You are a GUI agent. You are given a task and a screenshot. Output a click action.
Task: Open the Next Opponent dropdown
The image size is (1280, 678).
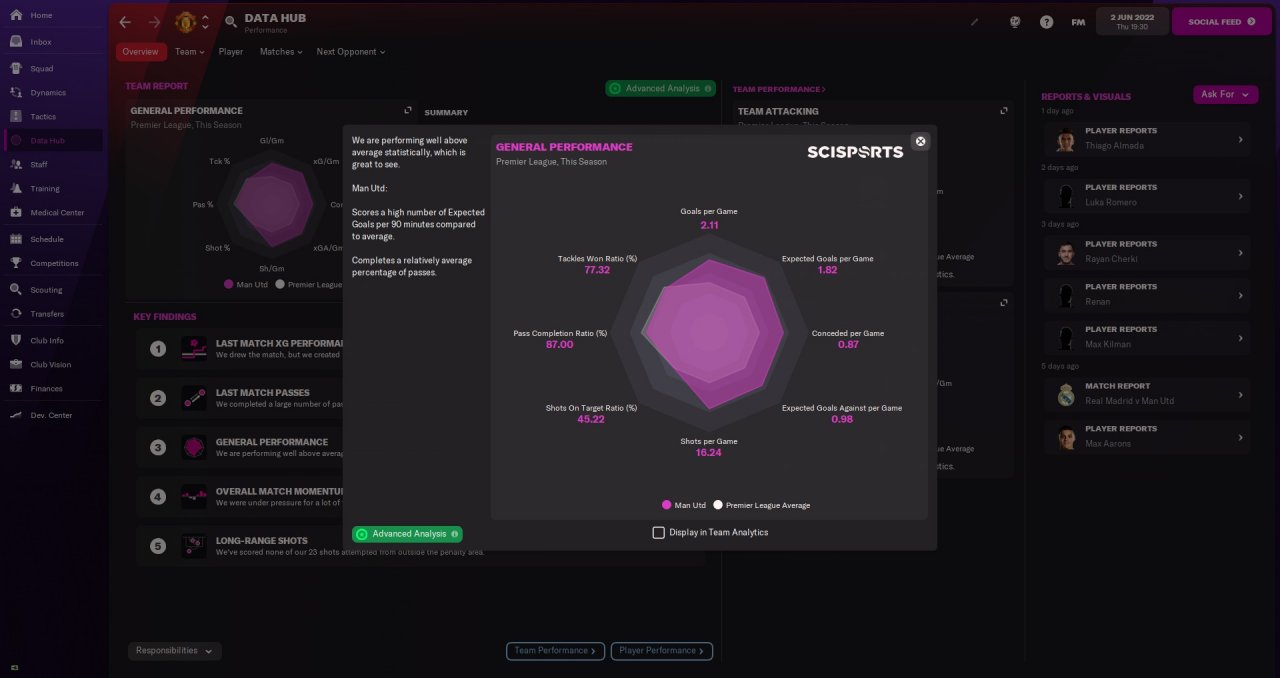pyautogui.click(x=350, y=52)
